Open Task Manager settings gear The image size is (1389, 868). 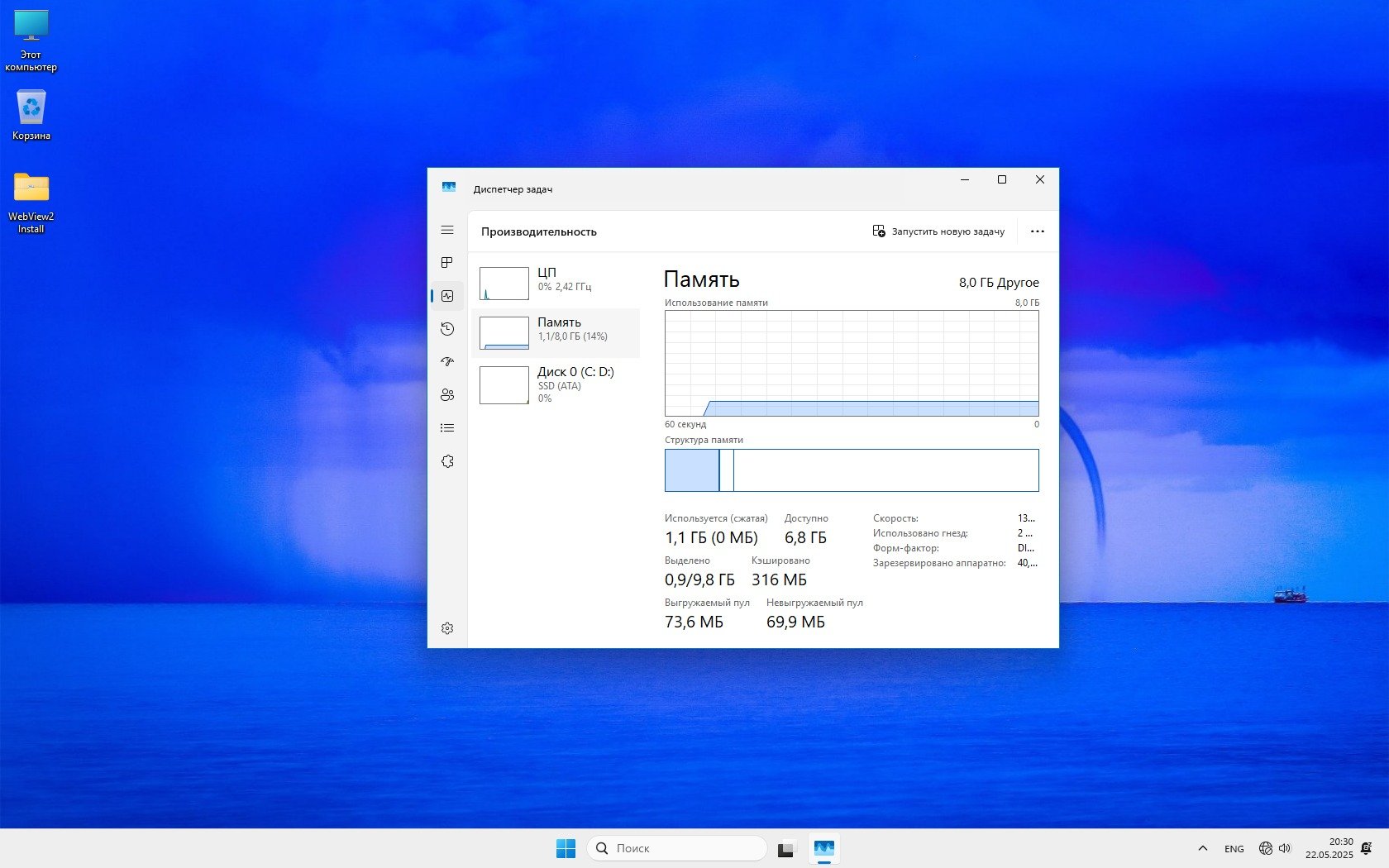[x=447, y=628]
